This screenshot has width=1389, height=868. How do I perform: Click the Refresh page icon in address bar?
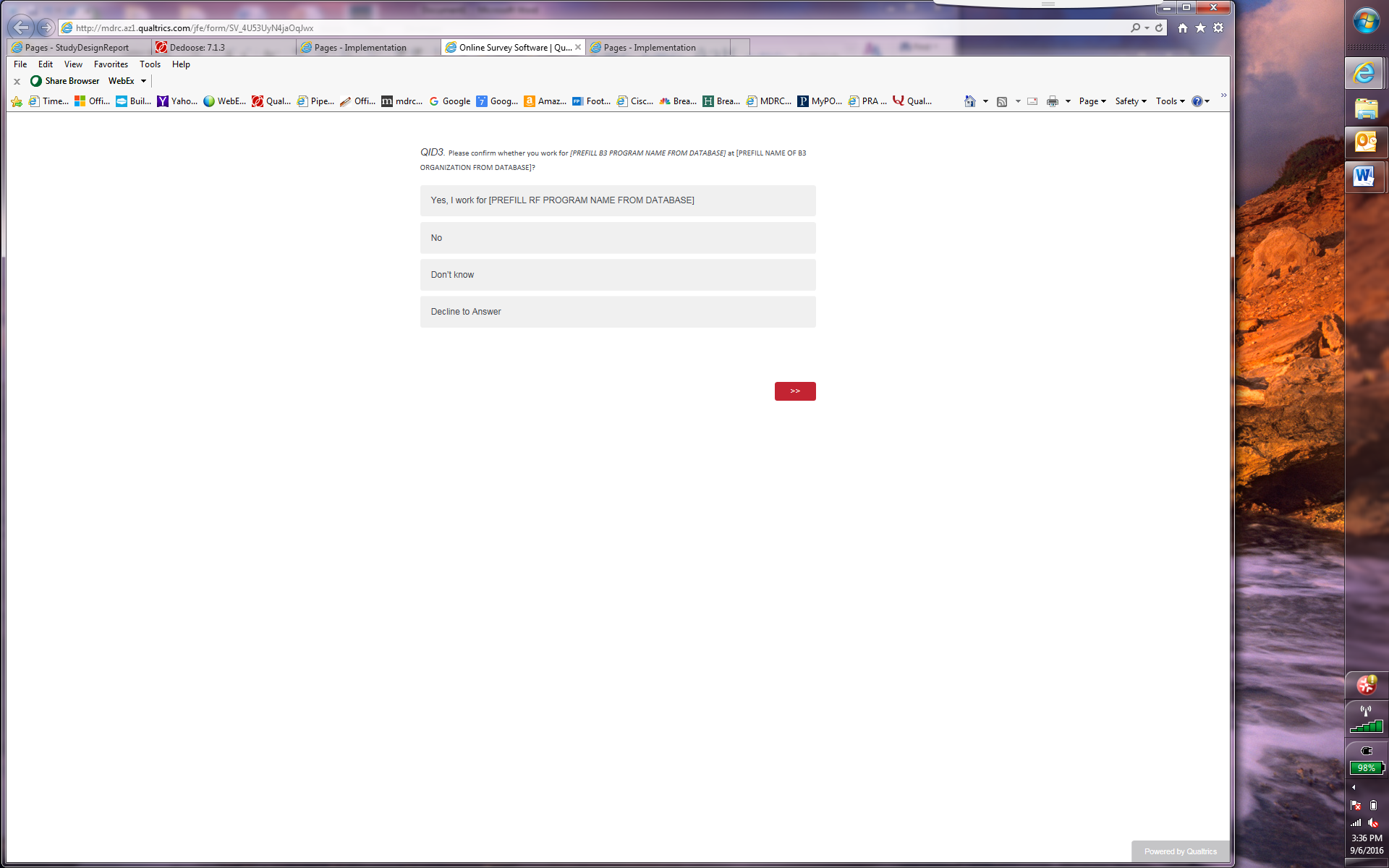(1159, 27)
